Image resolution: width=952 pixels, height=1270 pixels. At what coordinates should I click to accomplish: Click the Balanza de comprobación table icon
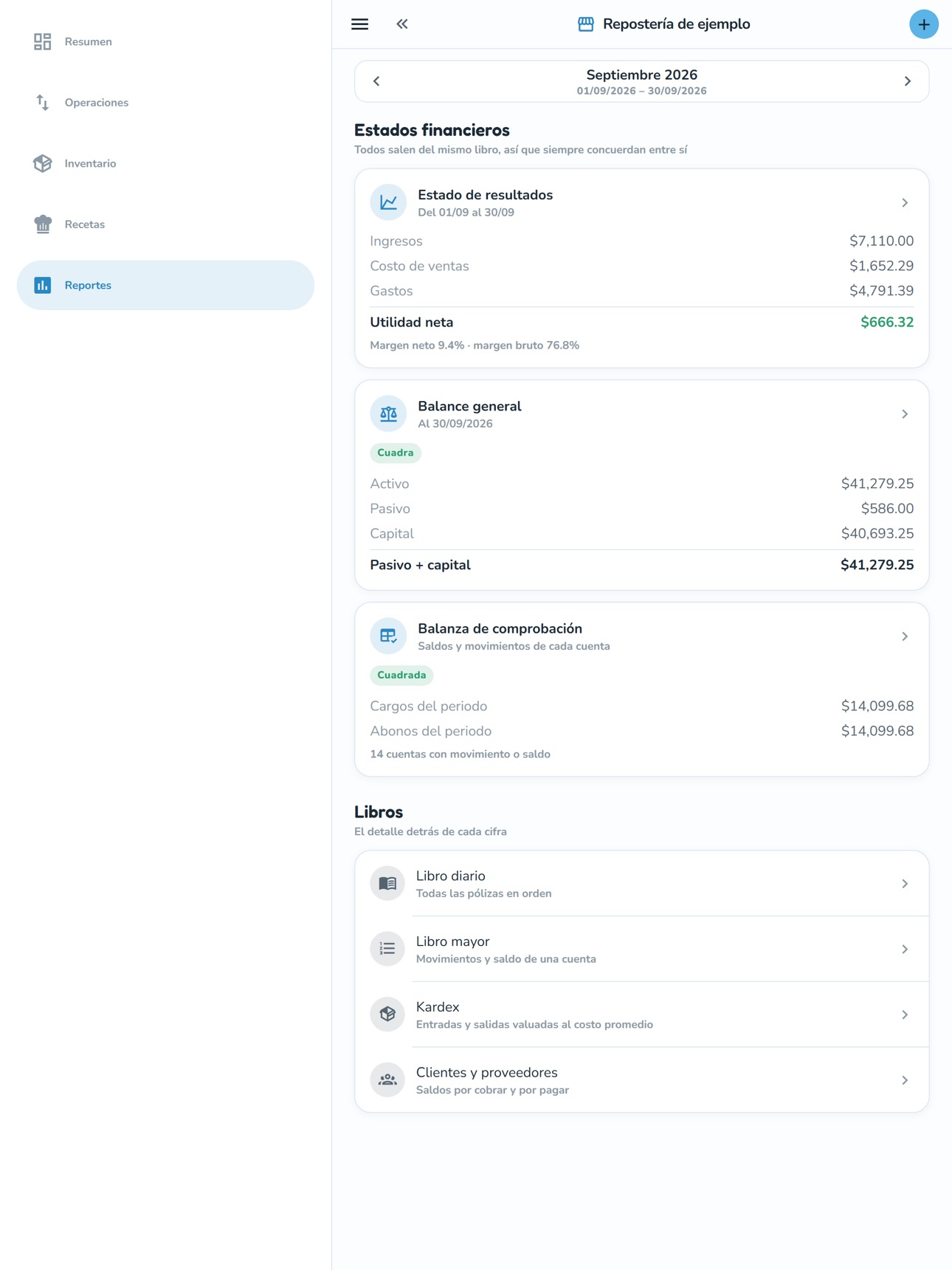[388, 636]
